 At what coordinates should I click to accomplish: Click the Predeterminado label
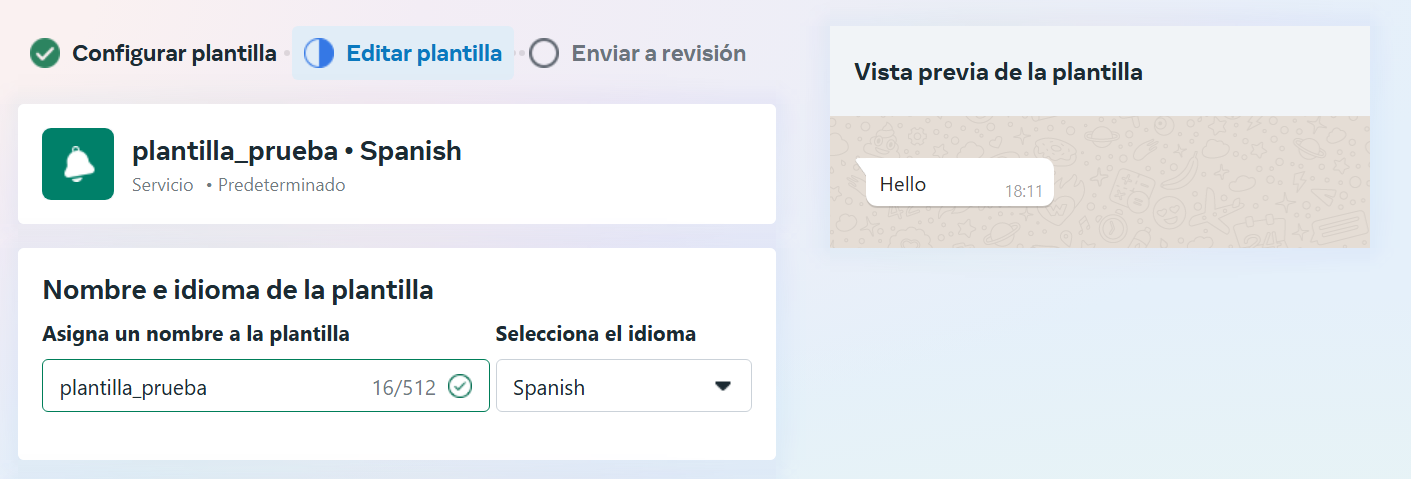point(281,185)
